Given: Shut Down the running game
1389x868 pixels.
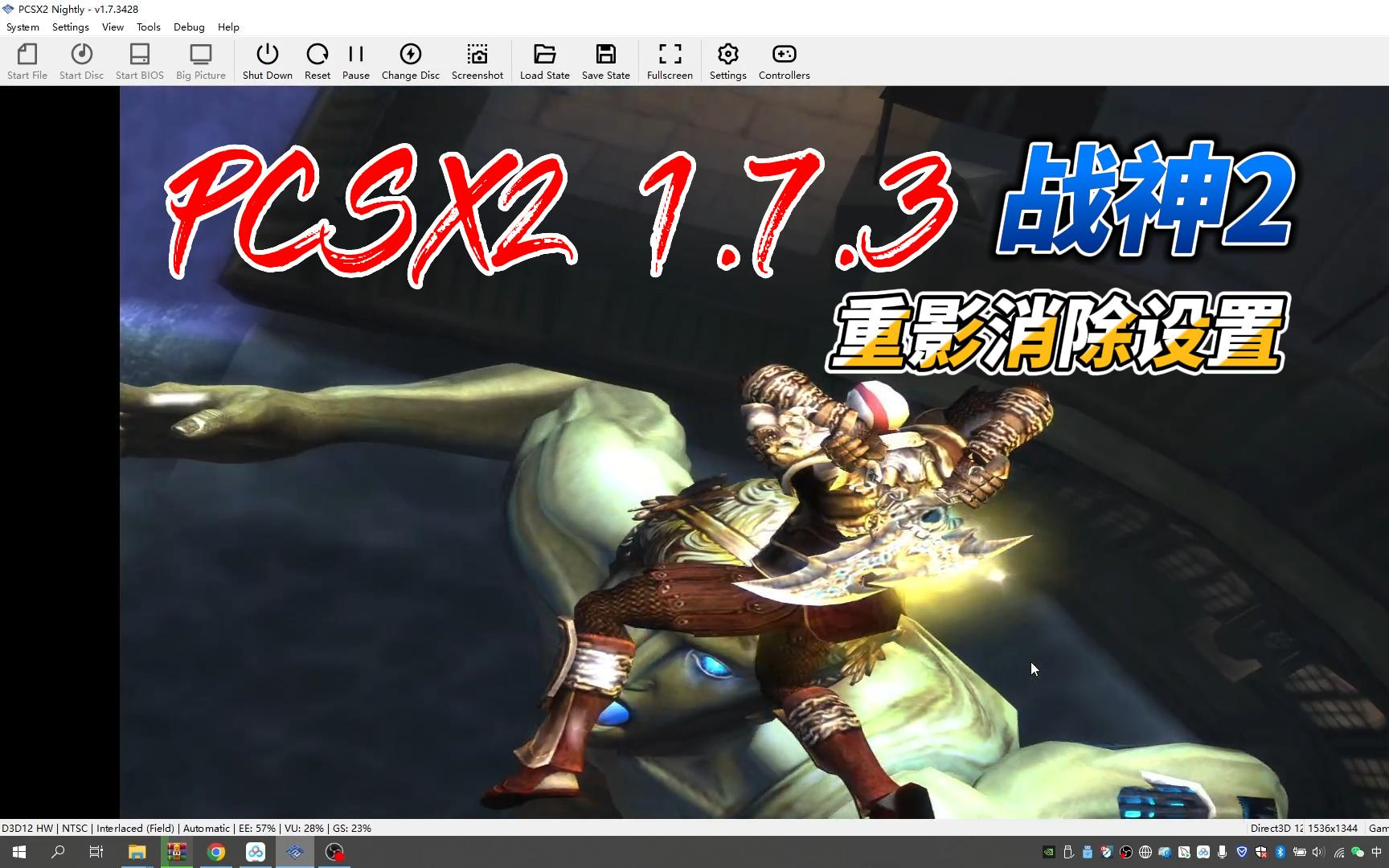Looking at the screenshot, I should point(268,62).
